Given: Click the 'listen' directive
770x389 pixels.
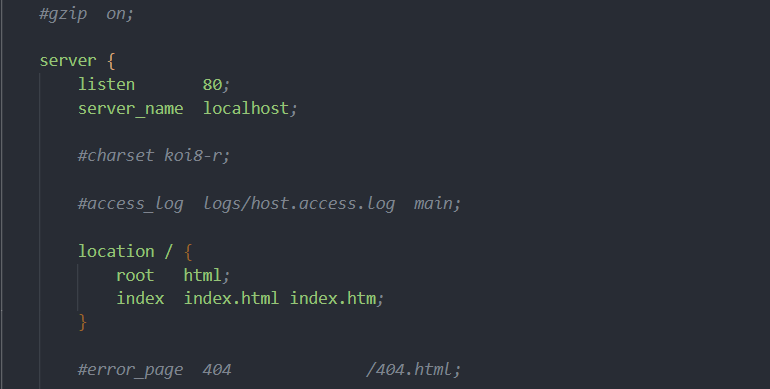Looking at the screenshot, I should click(x=106, y=84).
